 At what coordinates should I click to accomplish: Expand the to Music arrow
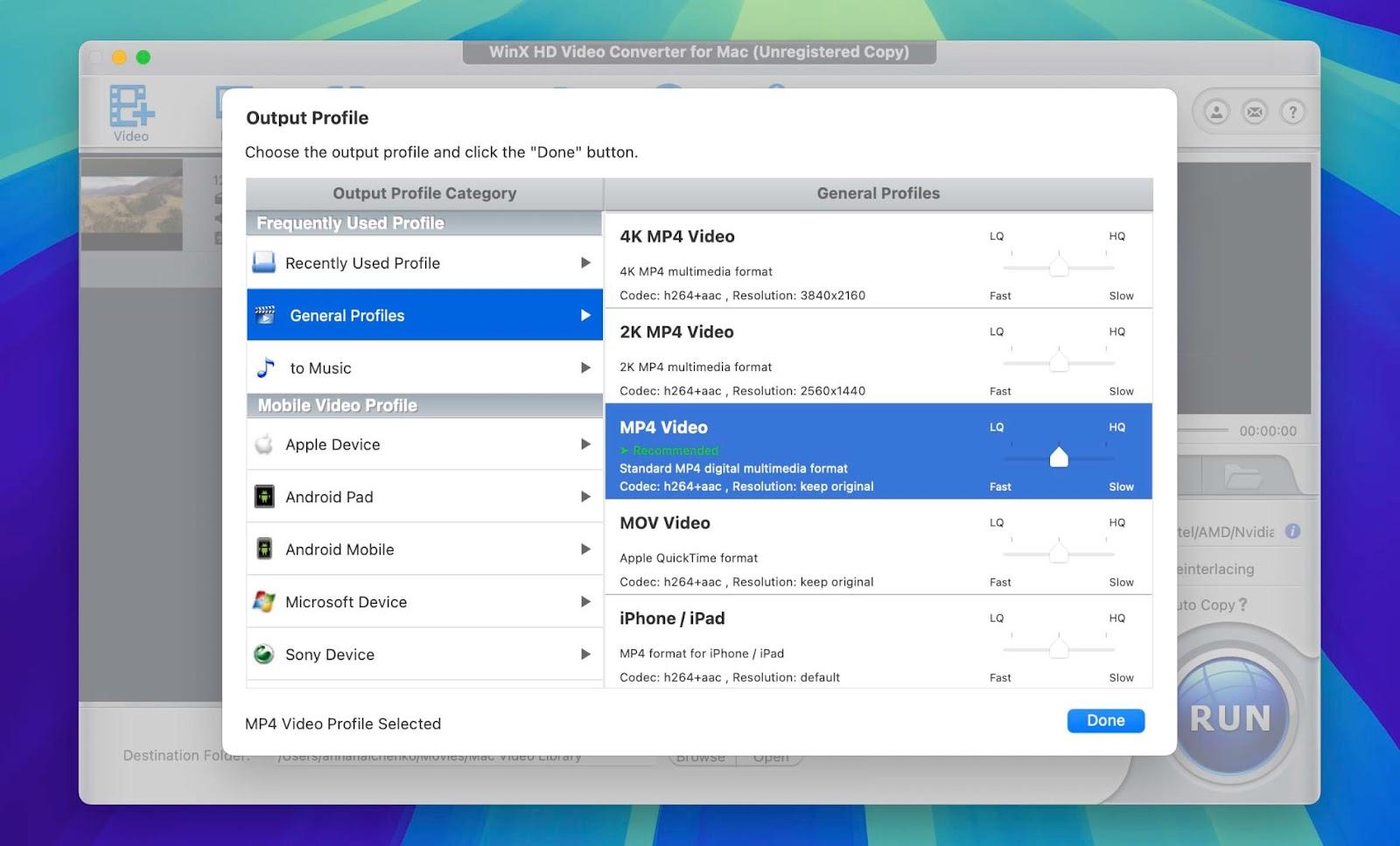tap(585, 367)
